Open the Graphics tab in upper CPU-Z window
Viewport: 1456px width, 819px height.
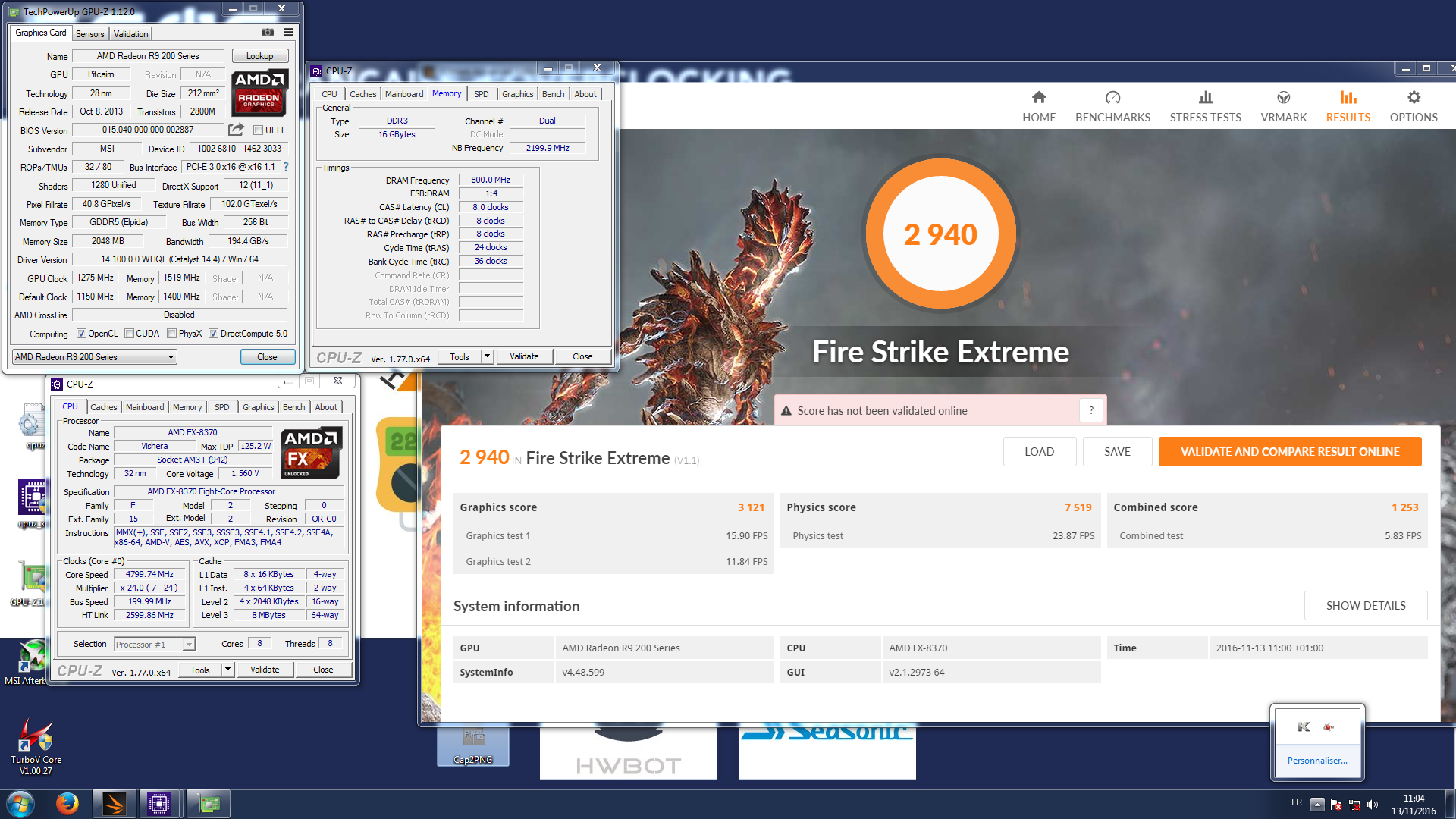click(x=517, y=94)
